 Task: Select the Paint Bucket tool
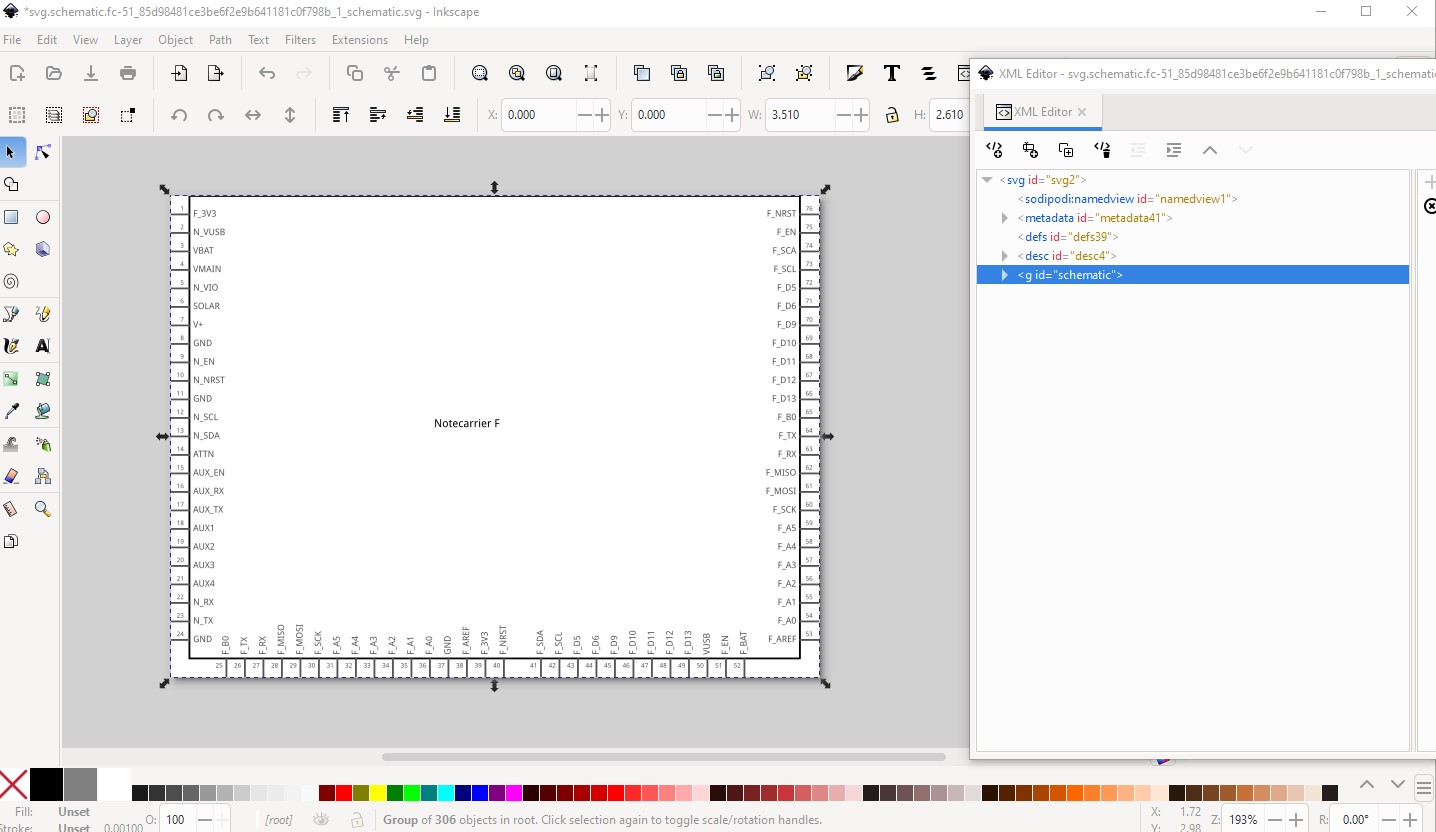[43, 411]
